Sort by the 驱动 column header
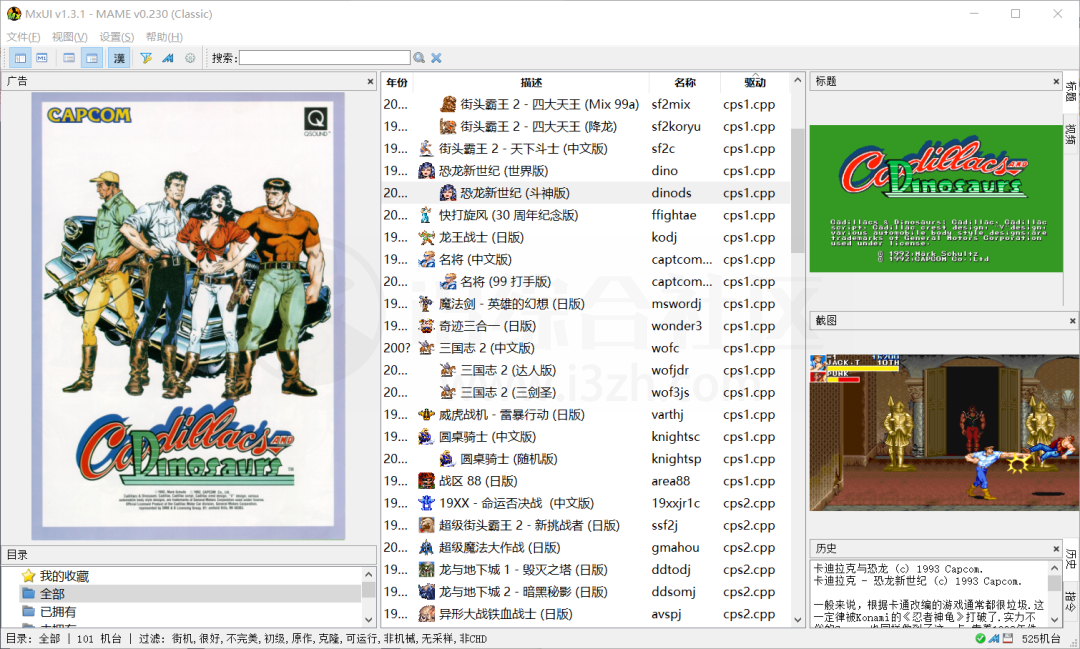The height and width of the screenshot is (649, 1080). pos(755,83)
